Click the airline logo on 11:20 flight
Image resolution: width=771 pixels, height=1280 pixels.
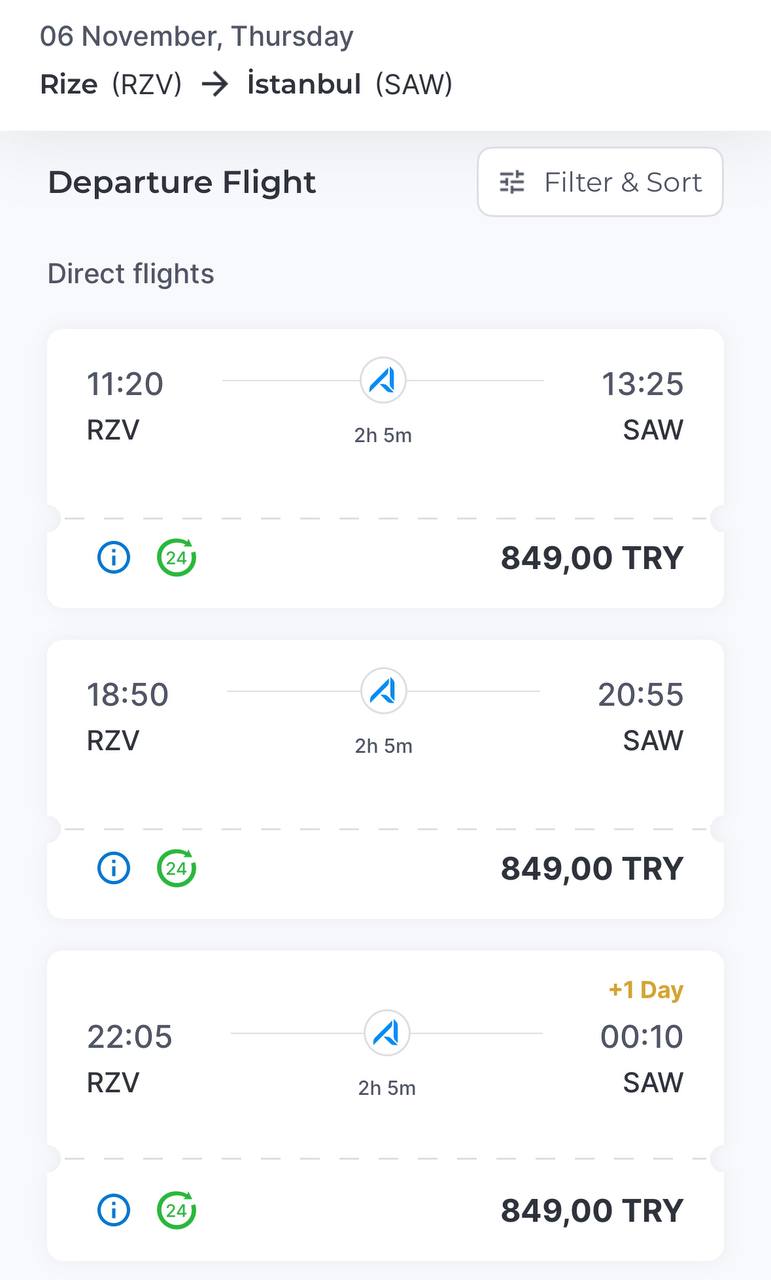coord(383,381)
